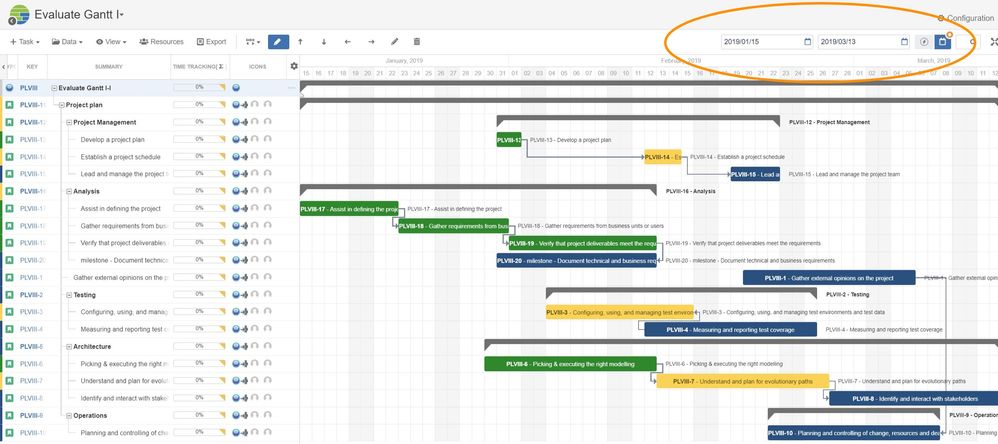Click the project icon in PLVIII root row
The width and height of the screenshot is (998, 444).
[9, 88]
